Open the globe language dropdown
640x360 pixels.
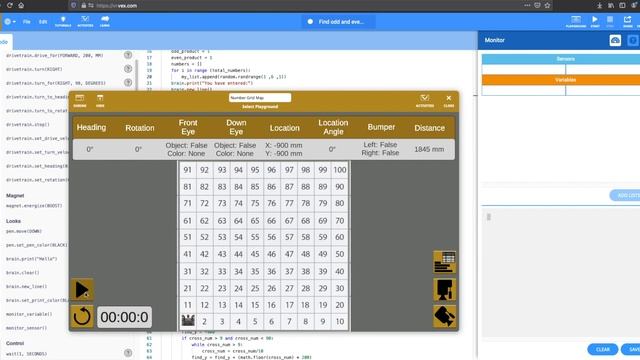[x=10, y=22]
